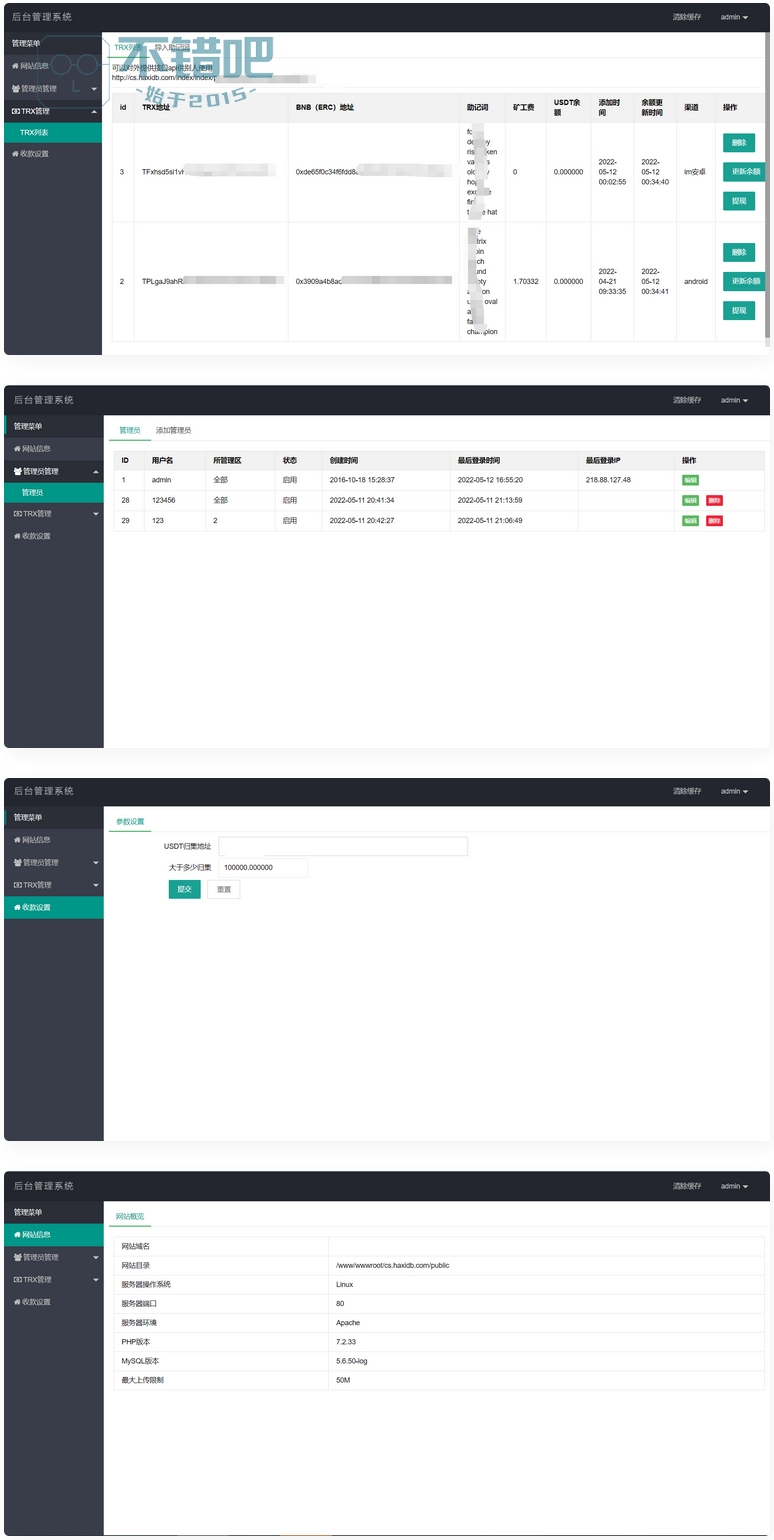Image resolution: width=774 pixels, height=1540 pixels.
Task: Click the home icon beside 网站信息 on 网站概览 page
Action: coord(16,1235)
